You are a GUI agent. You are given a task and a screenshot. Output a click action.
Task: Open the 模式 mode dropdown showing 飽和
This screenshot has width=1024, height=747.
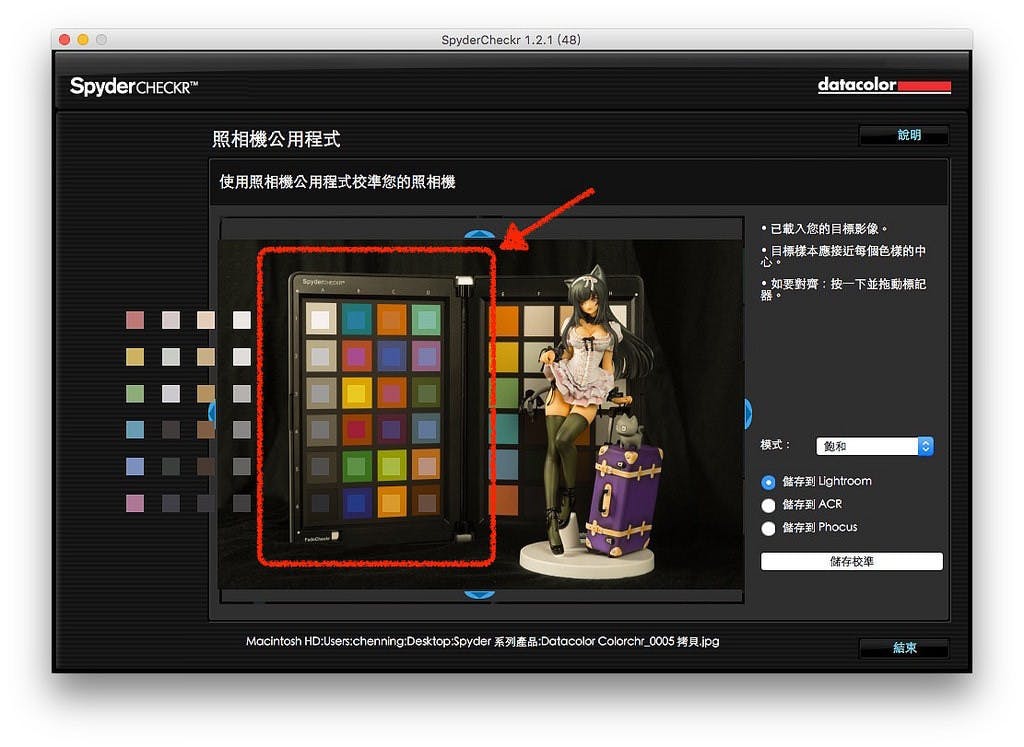pyautogui.click(x=874, y=446)
